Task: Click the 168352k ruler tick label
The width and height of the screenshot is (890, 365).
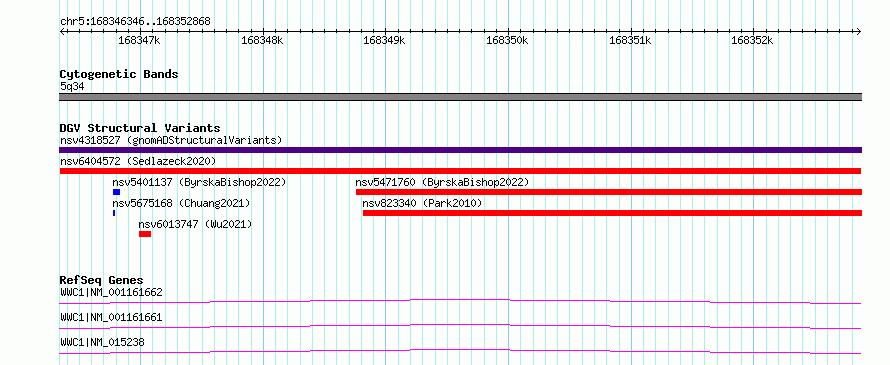Action: (x=753, y=41)
